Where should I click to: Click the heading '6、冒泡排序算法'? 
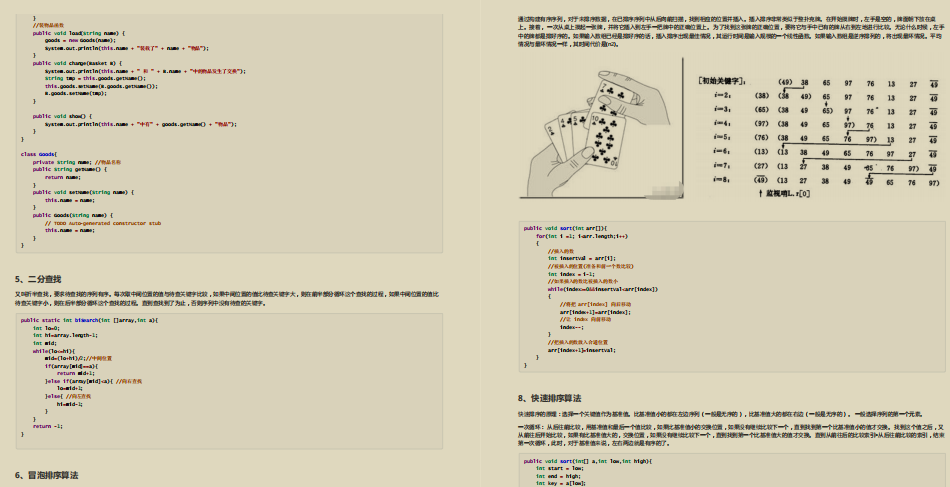pos(47,475)
